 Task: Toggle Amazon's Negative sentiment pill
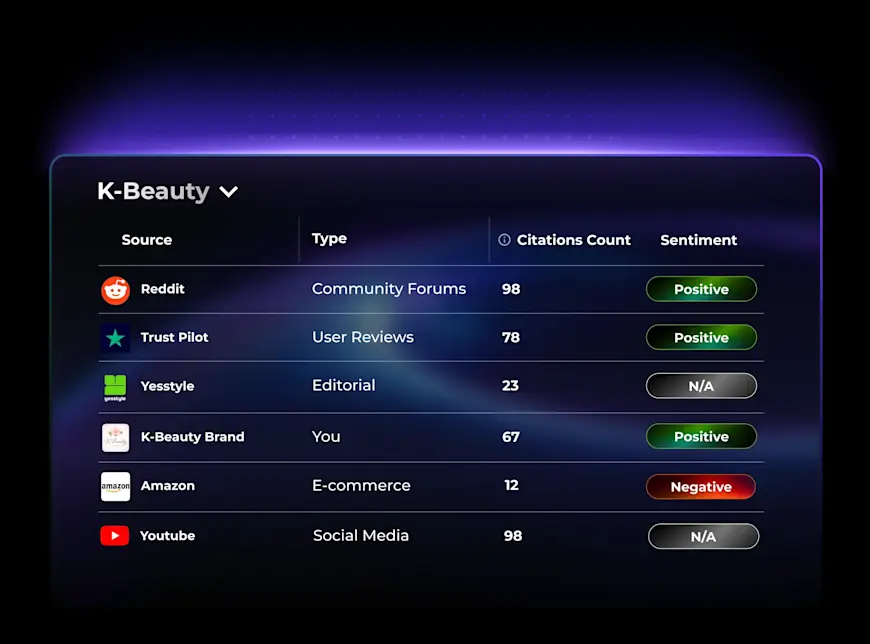click(701, 487)
